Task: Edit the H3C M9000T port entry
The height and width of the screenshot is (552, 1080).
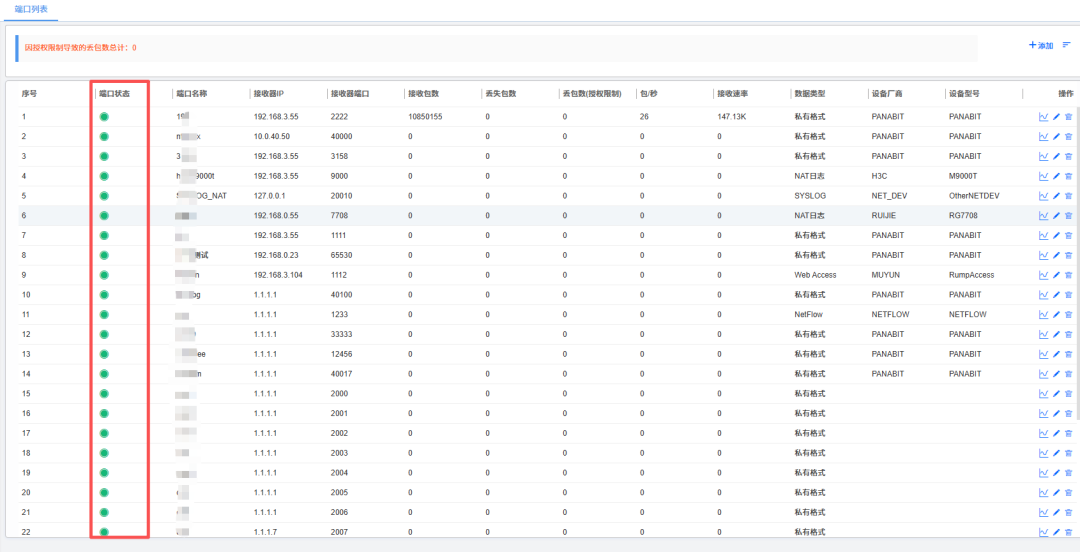Action: point(1057,176)
